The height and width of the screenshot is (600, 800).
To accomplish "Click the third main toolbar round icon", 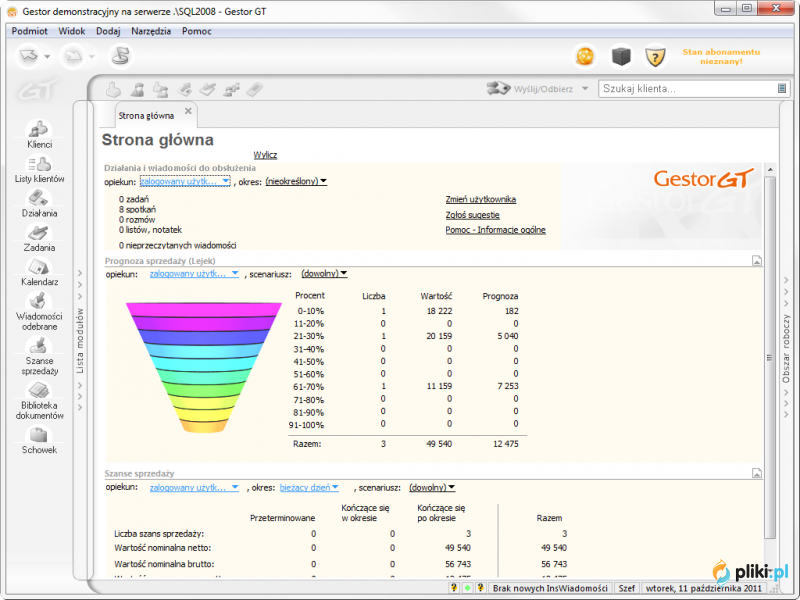I will pos(120,56).
